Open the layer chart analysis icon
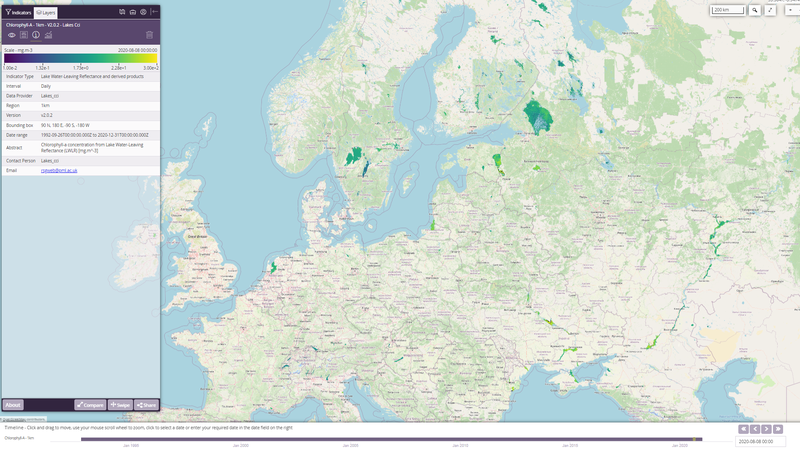Viewport: 800px width, 452px height. 48,35
